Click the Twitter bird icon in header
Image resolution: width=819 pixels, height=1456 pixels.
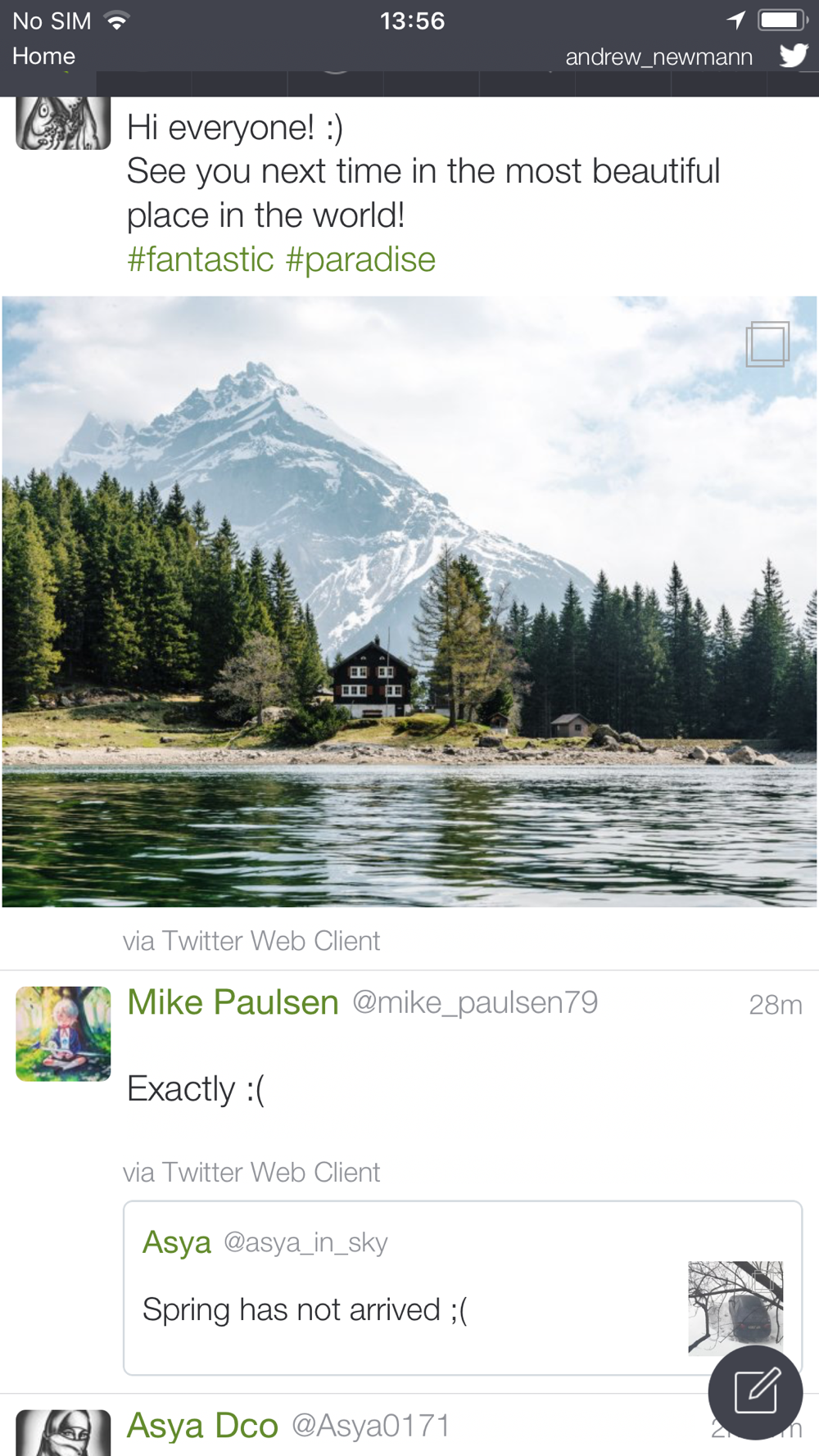click(x=794, y=56)
